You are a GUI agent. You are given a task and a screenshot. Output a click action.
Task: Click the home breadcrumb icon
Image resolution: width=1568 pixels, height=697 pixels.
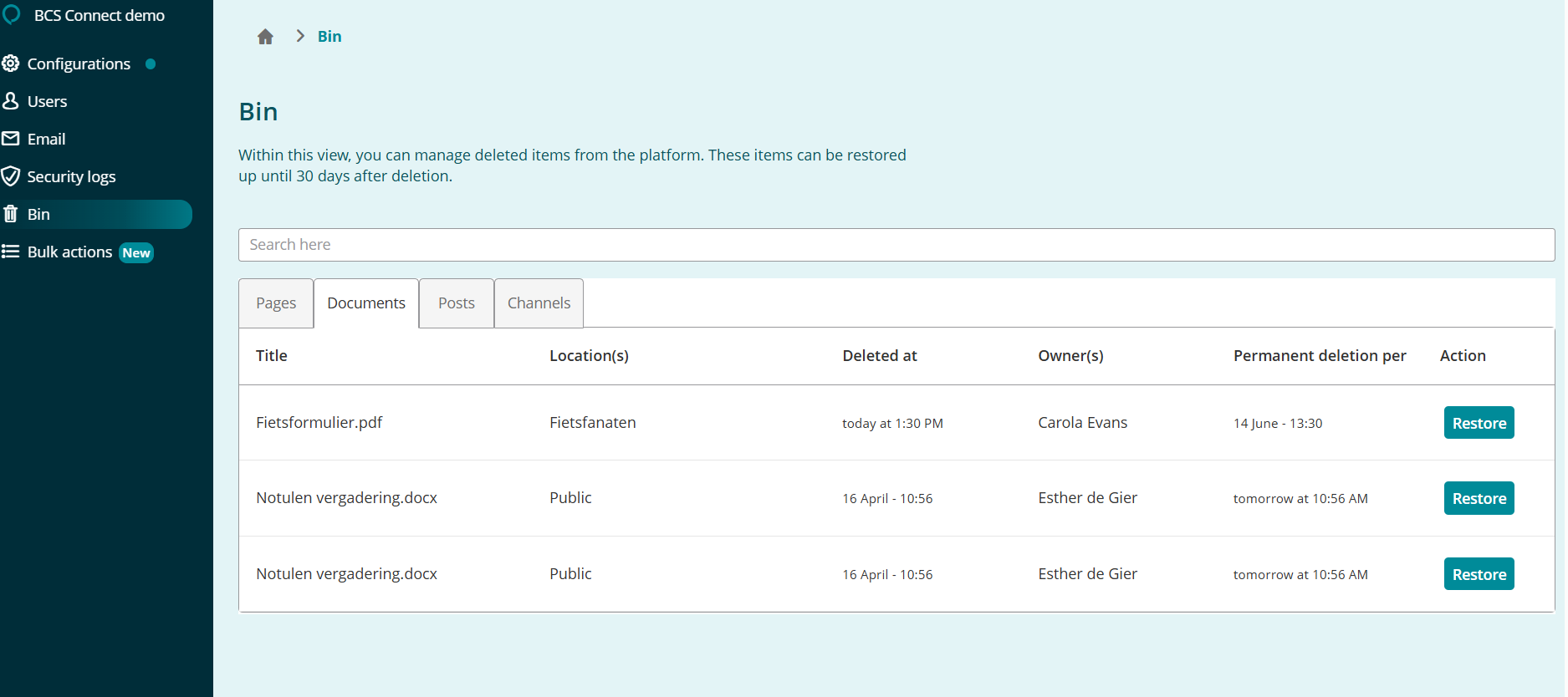point(265,37)
